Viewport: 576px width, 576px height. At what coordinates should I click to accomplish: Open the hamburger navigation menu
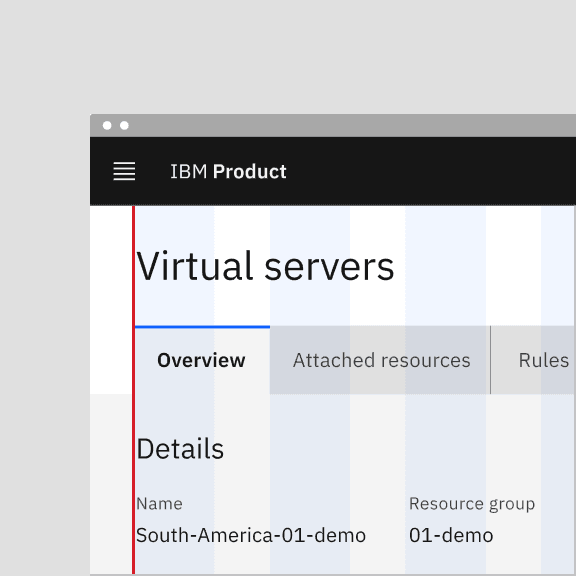pos(124,171)
